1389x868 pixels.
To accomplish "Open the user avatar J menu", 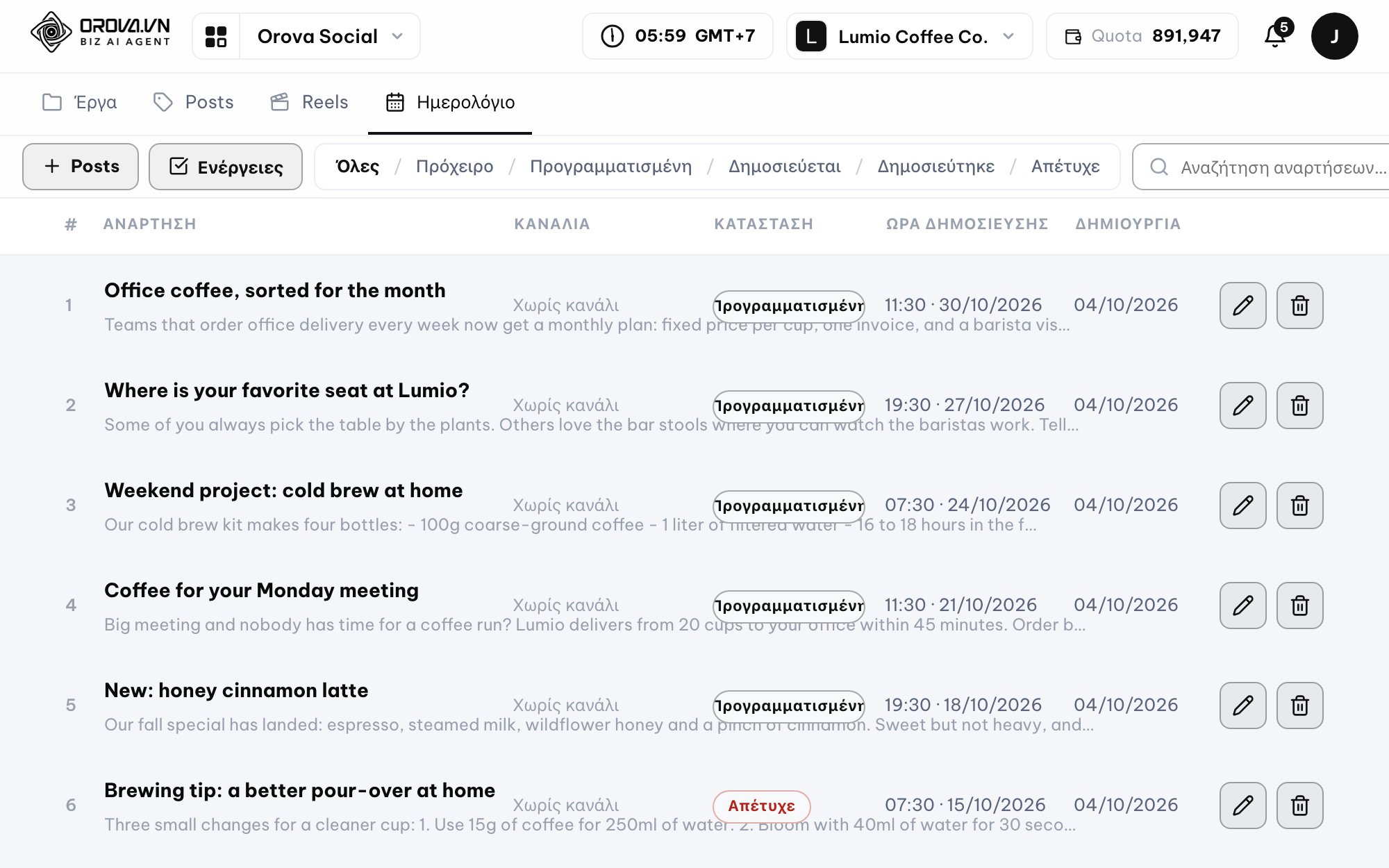I will click(x=1334, y=36).
